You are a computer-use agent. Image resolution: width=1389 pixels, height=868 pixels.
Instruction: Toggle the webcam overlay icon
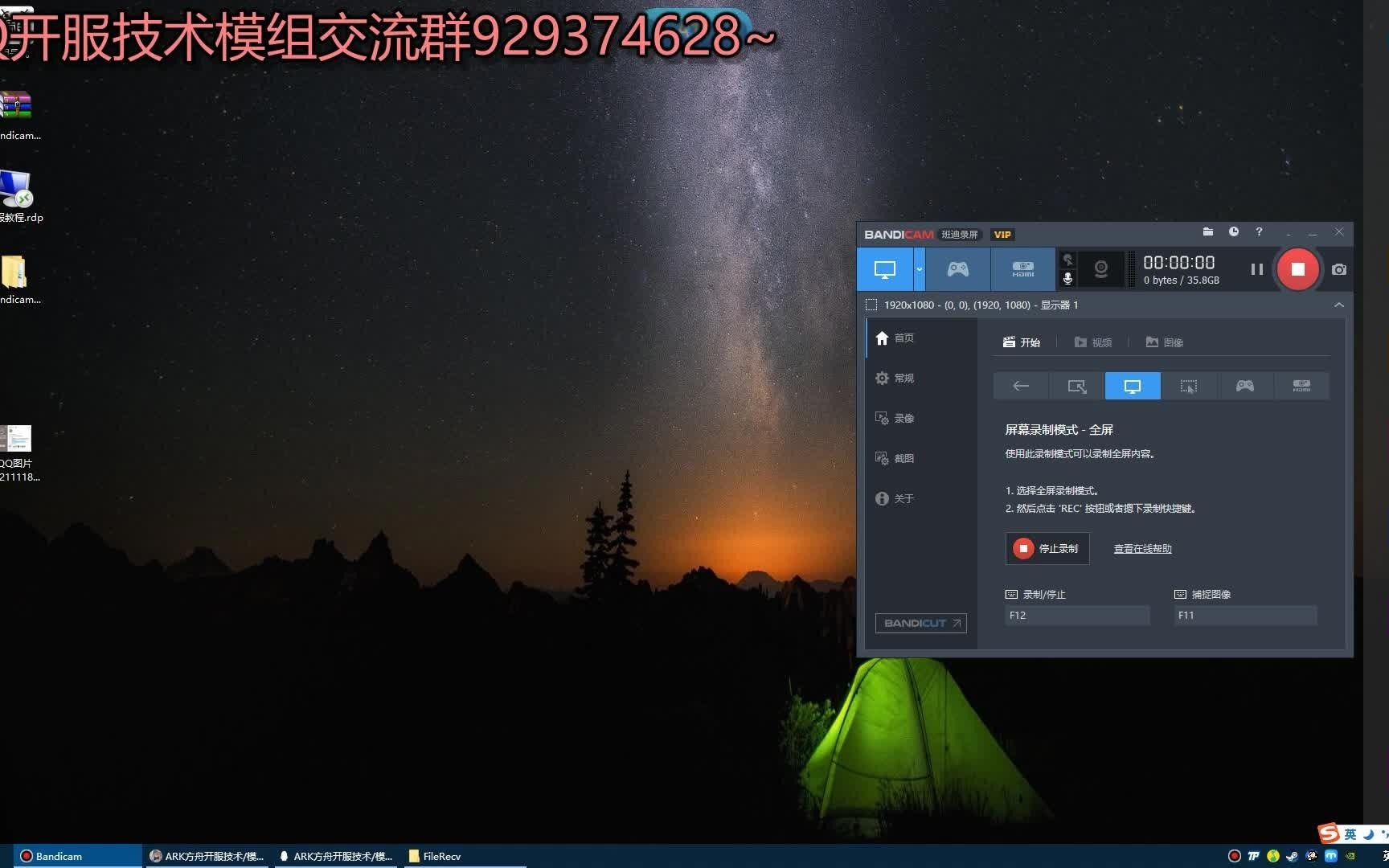click(1100, 268)
